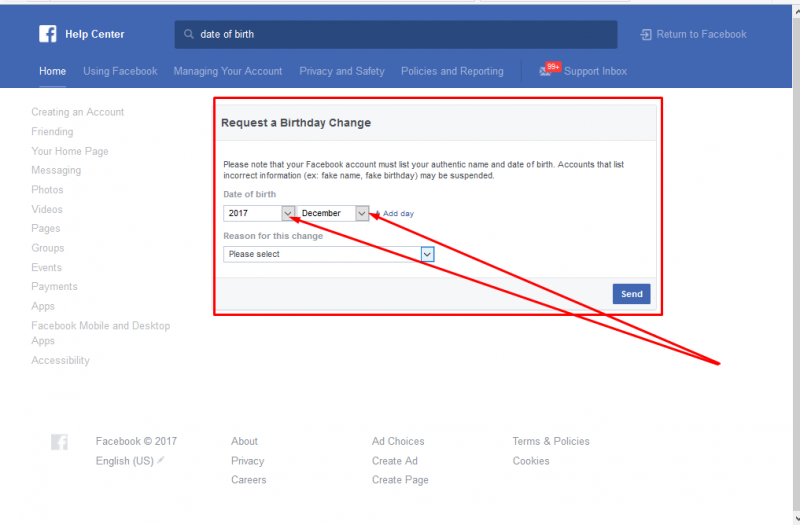Open the Photos topic

tap(47, 190)
